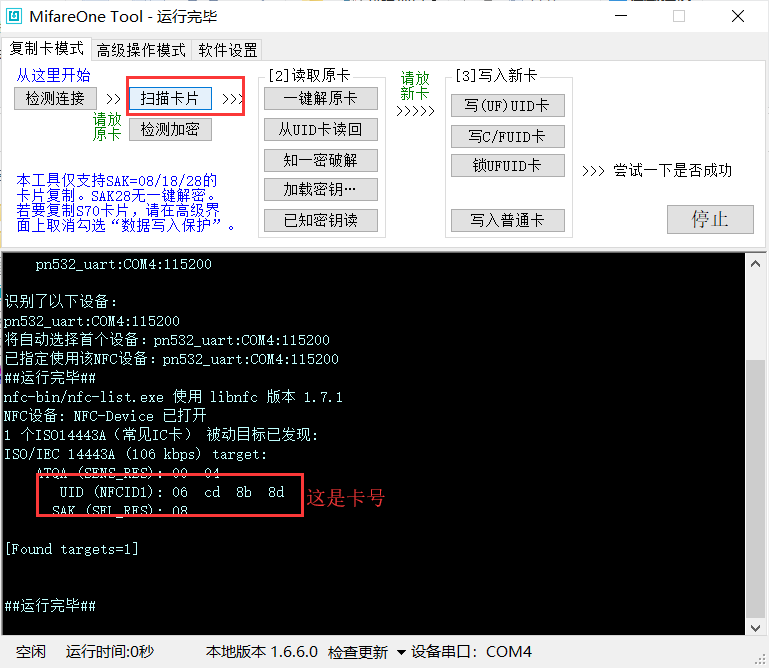The image size is (769, 668).
Task: Click 检查更新 in status bar
Action: [x=358, y=652]
